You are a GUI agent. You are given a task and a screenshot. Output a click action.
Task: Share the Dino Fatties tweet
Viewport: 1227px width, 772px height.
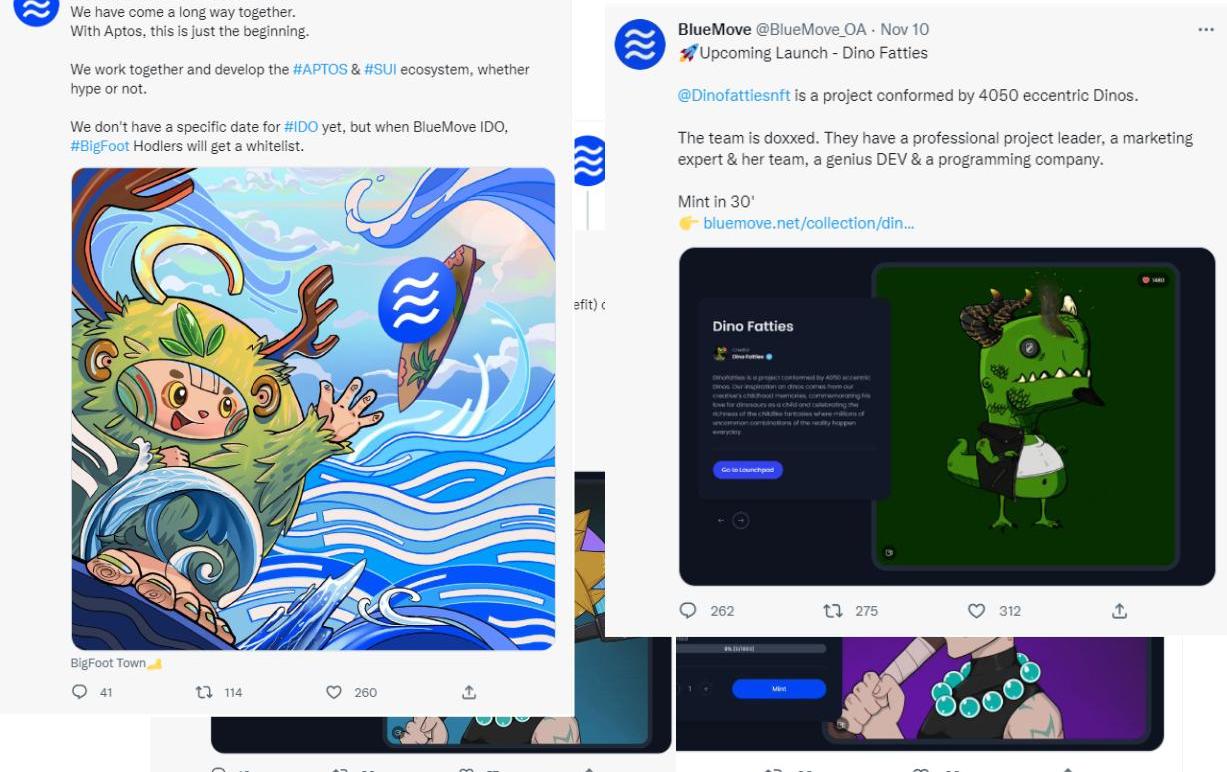tap(1120, 610)
